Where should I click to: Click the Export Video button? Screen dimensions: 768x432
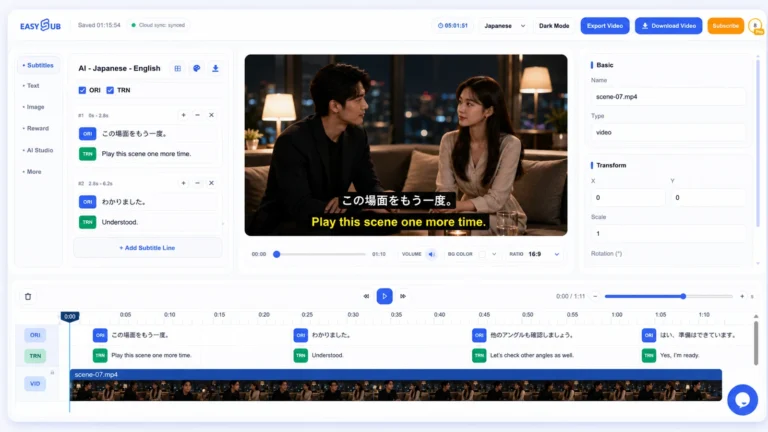click(605, 26)
